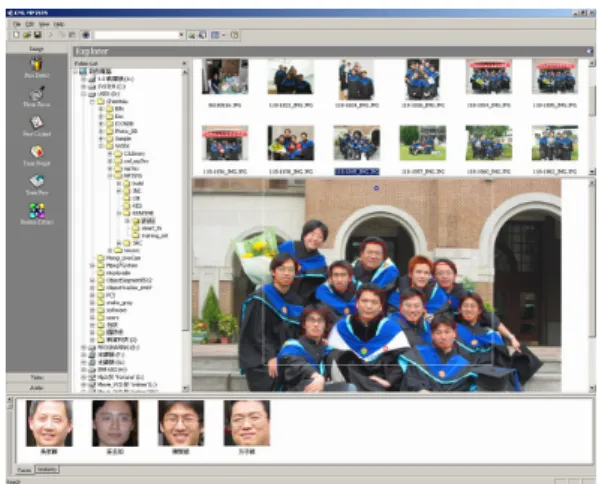Switch to the Image sidebar tab

[x=37, y=49]
